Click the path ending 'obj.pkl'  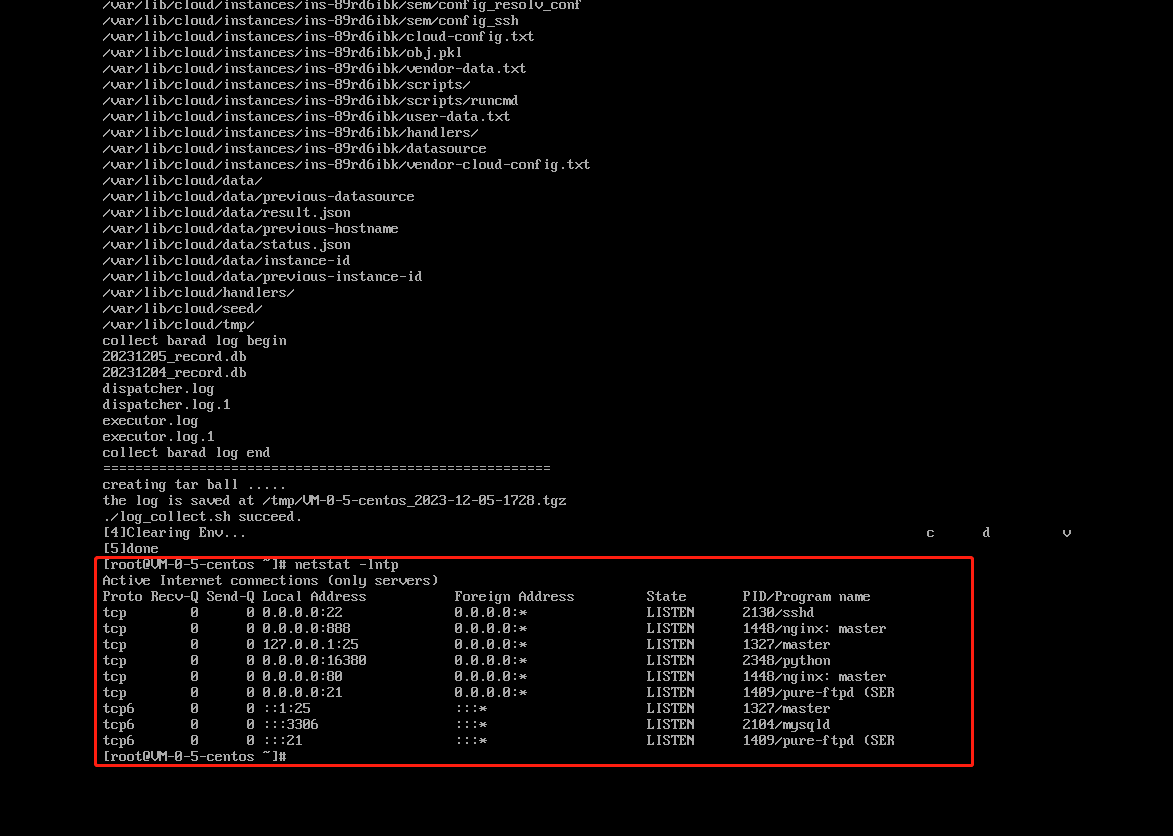[282, 52]
